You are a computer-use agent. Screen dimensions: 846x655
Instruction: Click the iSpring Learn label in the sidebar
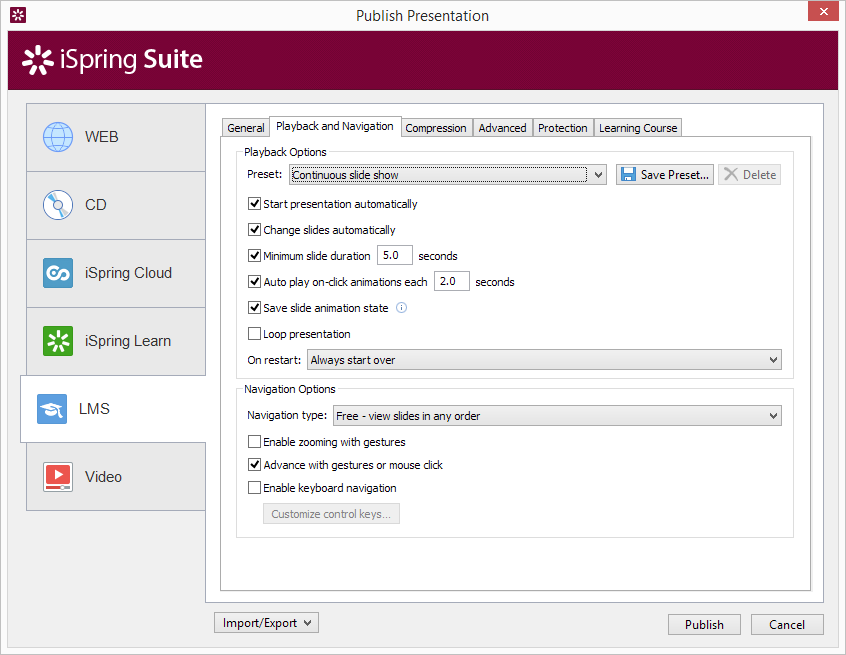tap(128, 341)
